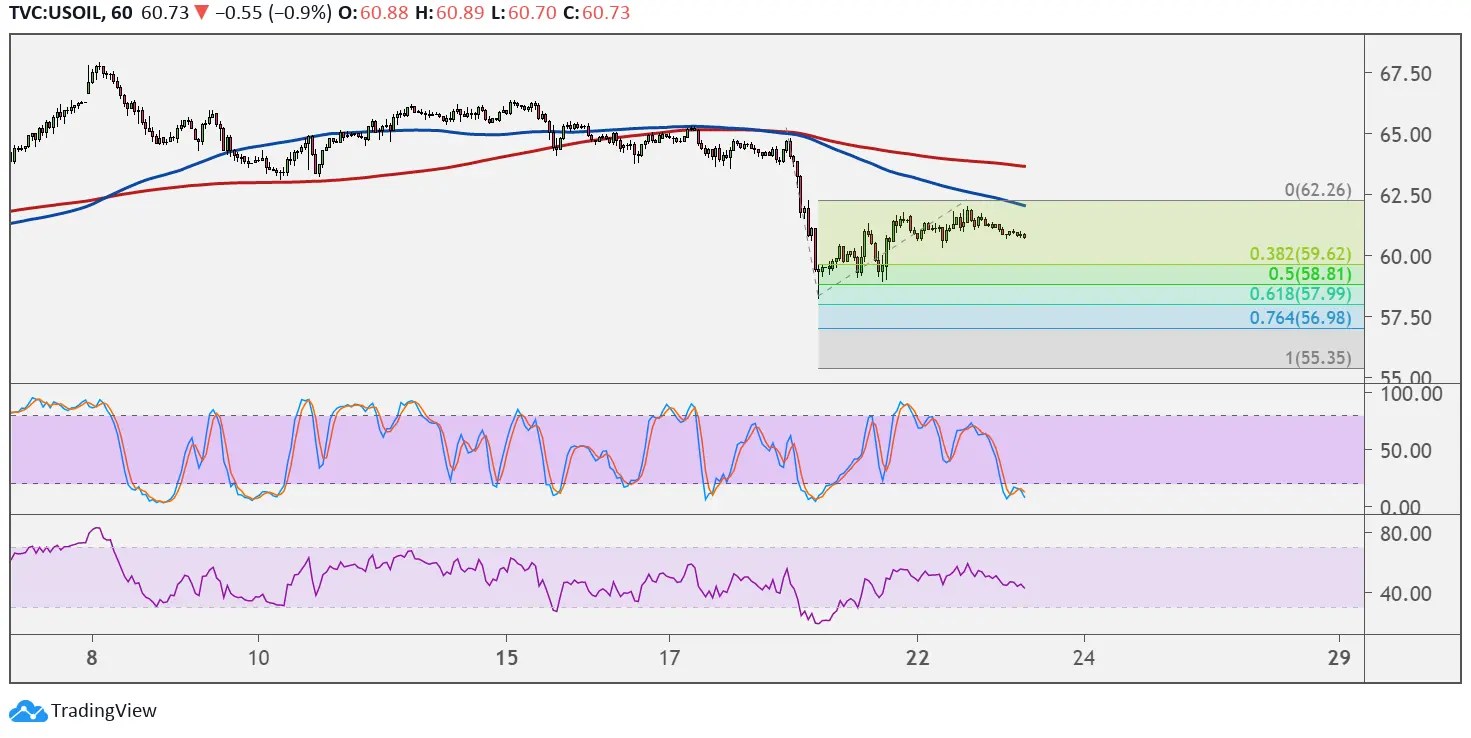
Task: Click the 0.5(58.81) Fibonacci level
Action: tap(1308, 272)
